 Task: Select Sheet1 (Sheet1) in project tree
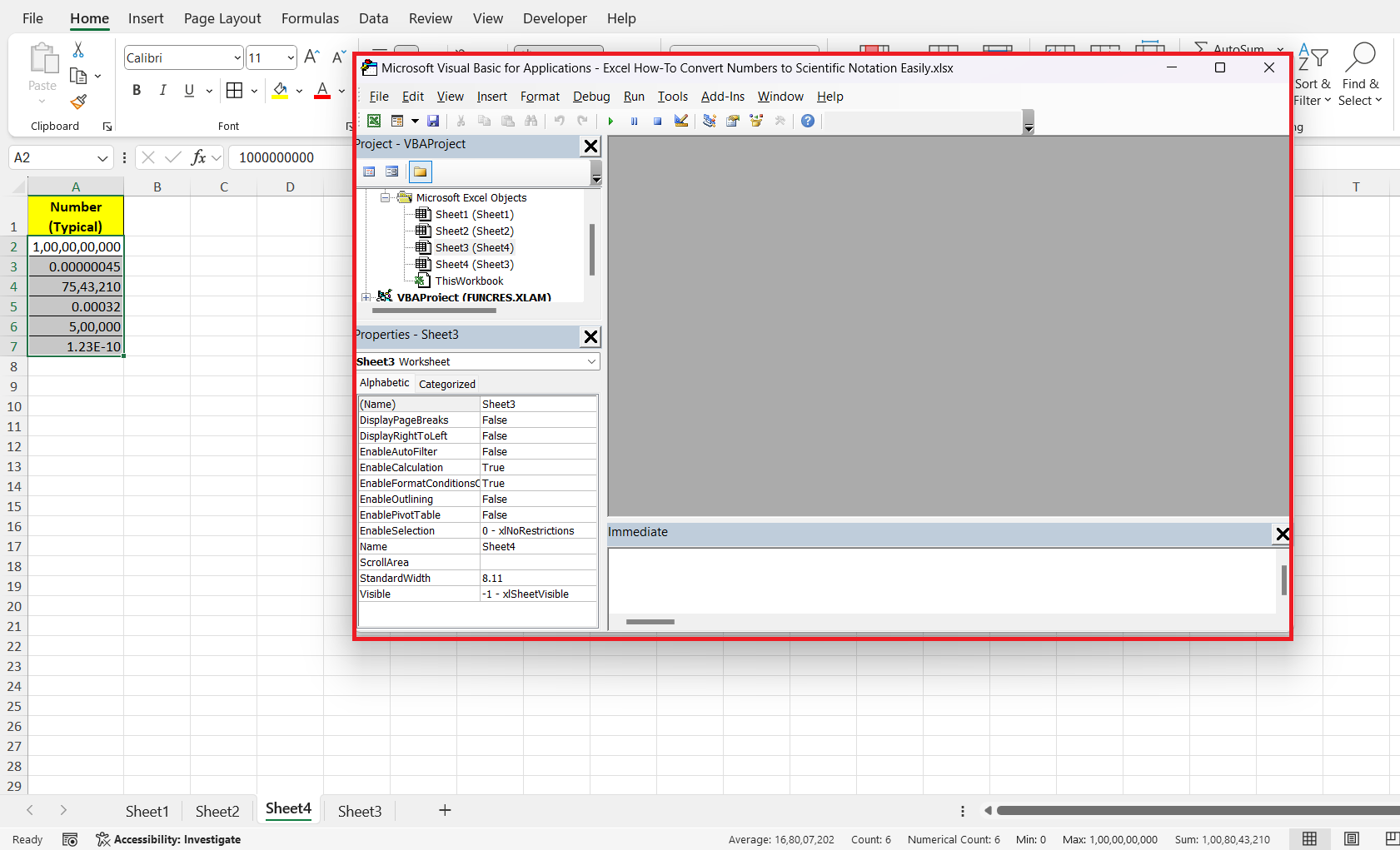tap(474, 214)
